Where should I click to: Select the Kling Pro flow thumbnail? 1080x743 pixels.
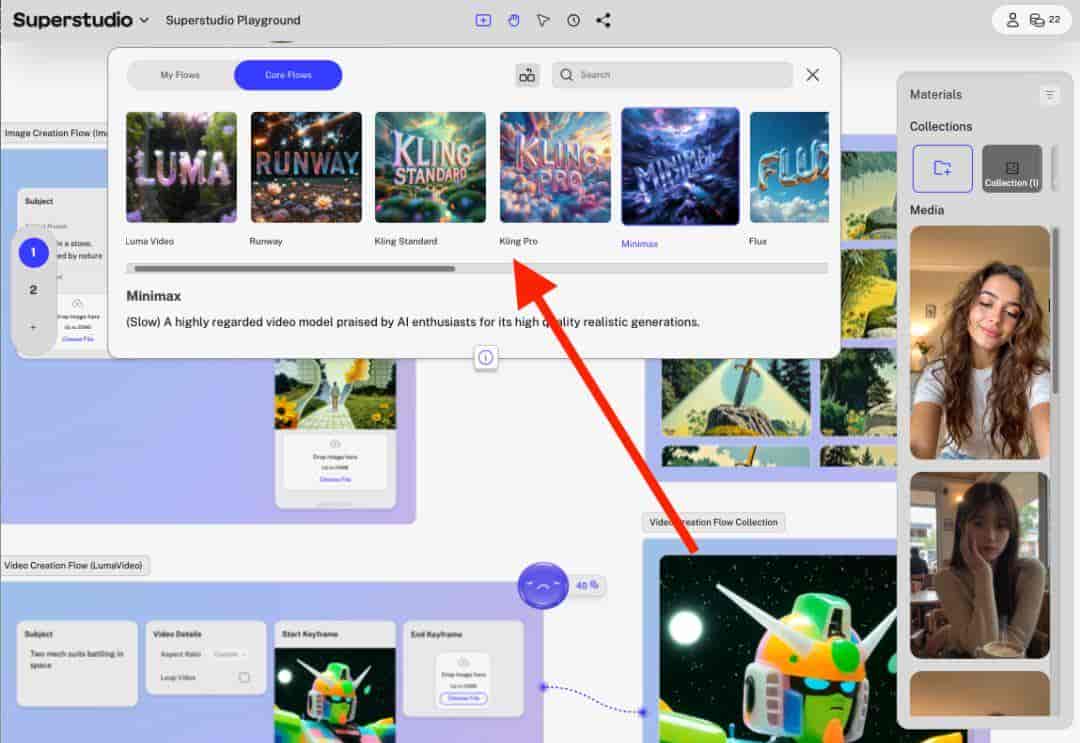click(x=555, y=167)
